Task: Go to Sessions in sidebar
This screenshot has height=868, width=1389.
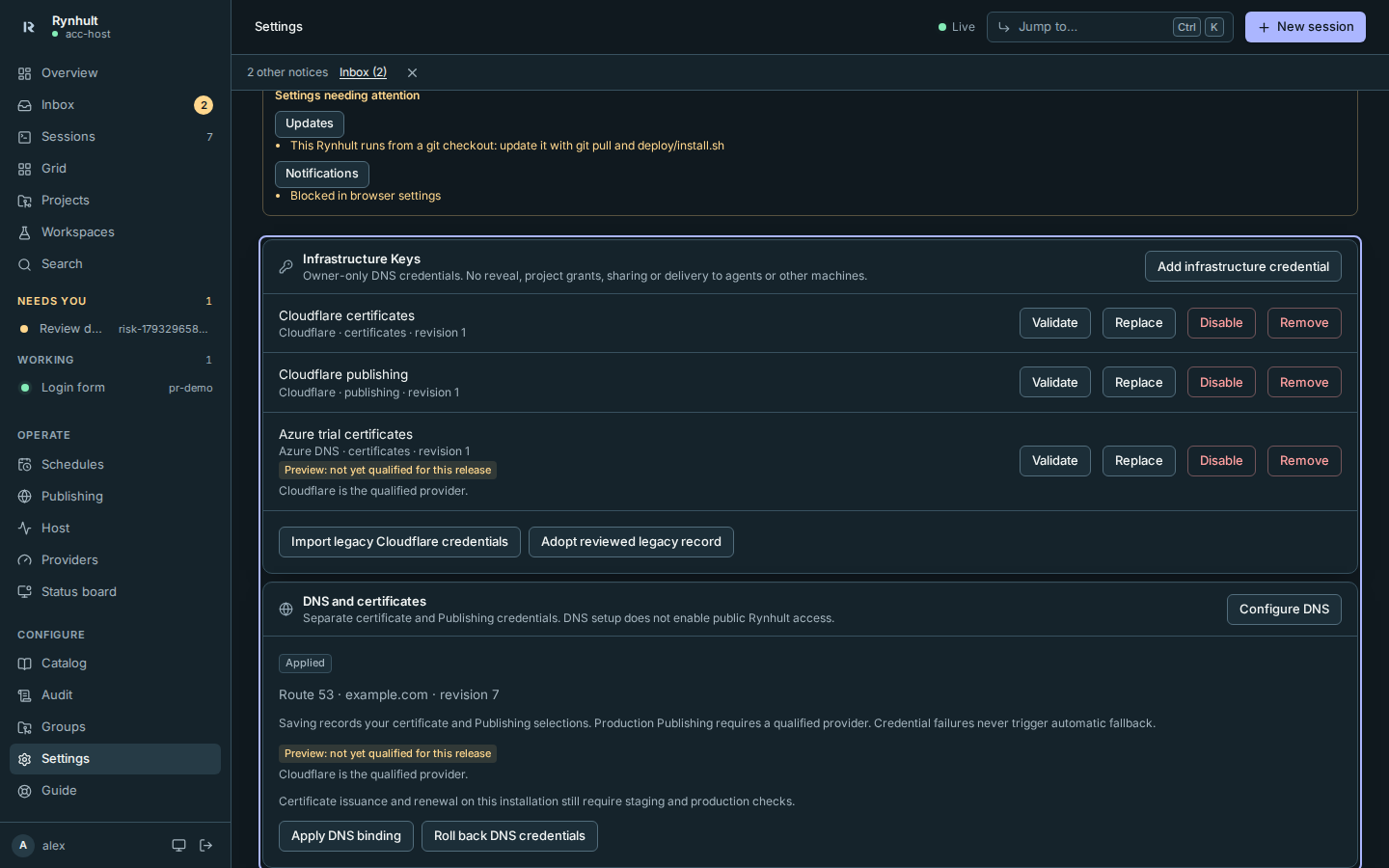Action: (115, 137)
